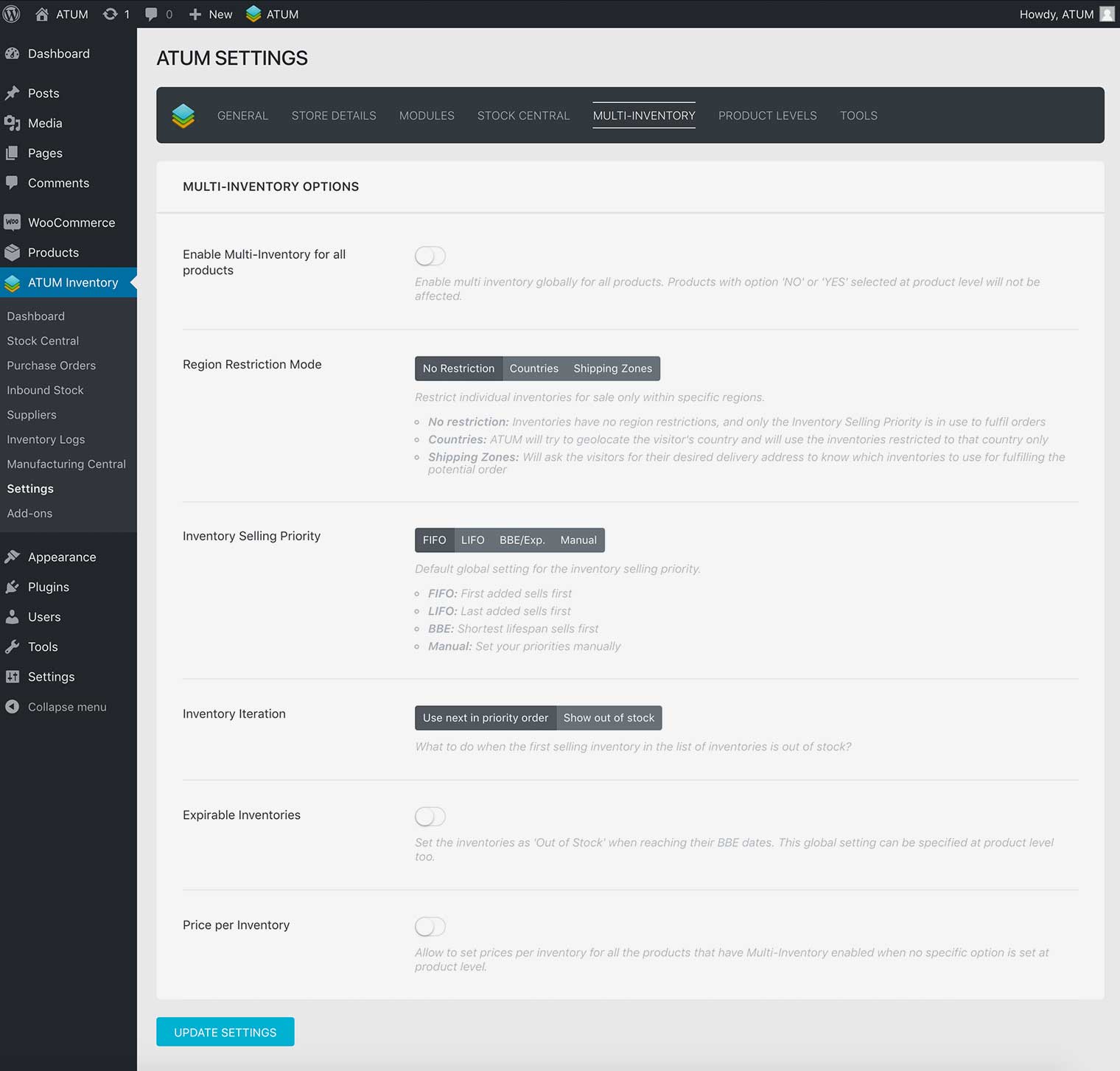Toggle the Price per Inventory switch
The width and height of the screenshot is (1120, 1071).
coord(430,927)
